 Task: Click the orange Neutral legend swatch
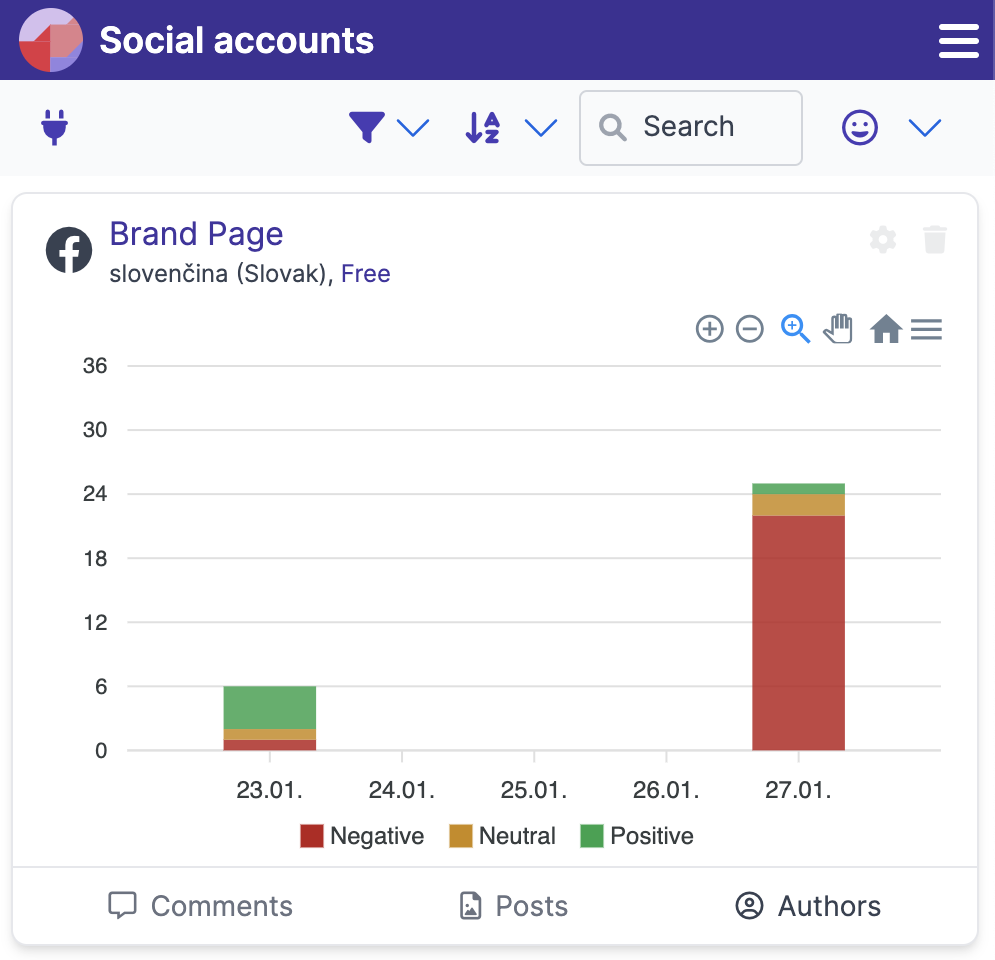(x=461, y=836)
